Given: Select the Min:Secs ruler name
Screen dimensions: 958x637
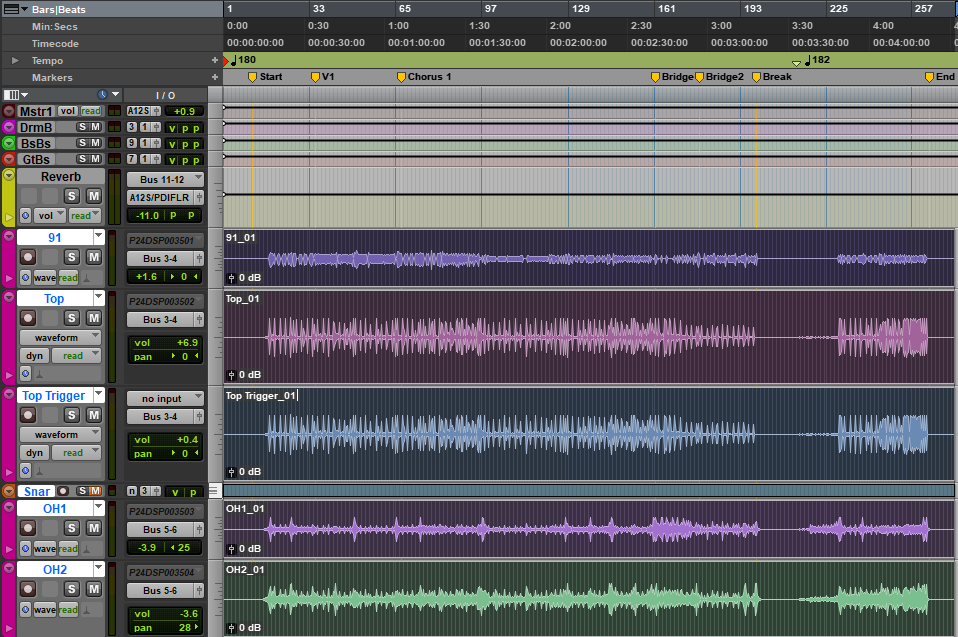Looking at the screenshot, I should pos(55,26).
